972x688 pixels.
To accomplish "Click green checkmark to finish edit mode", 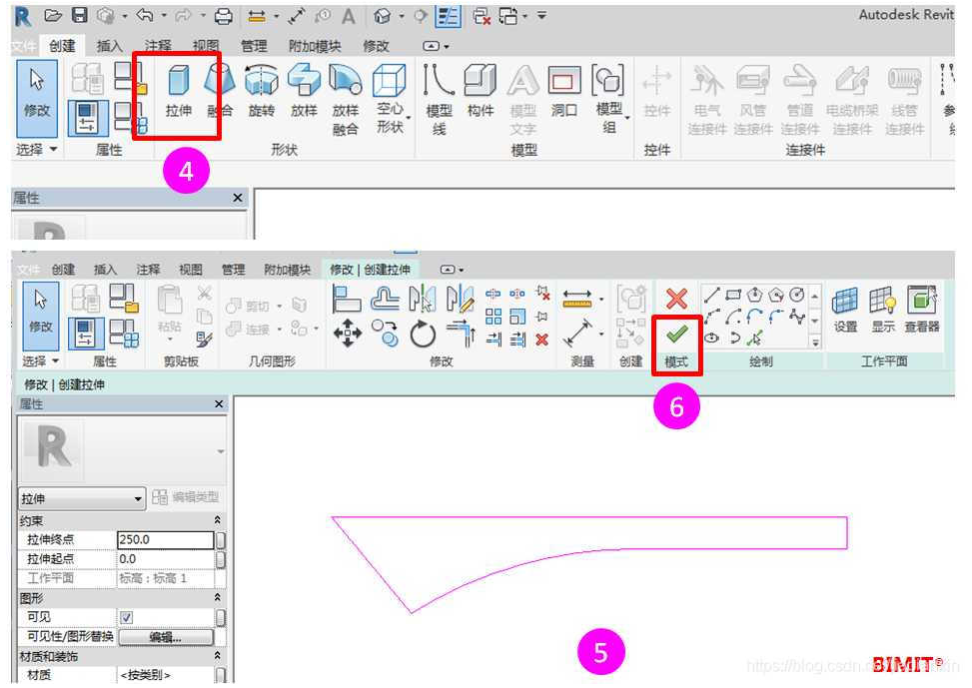I will [x=677, y=335].
